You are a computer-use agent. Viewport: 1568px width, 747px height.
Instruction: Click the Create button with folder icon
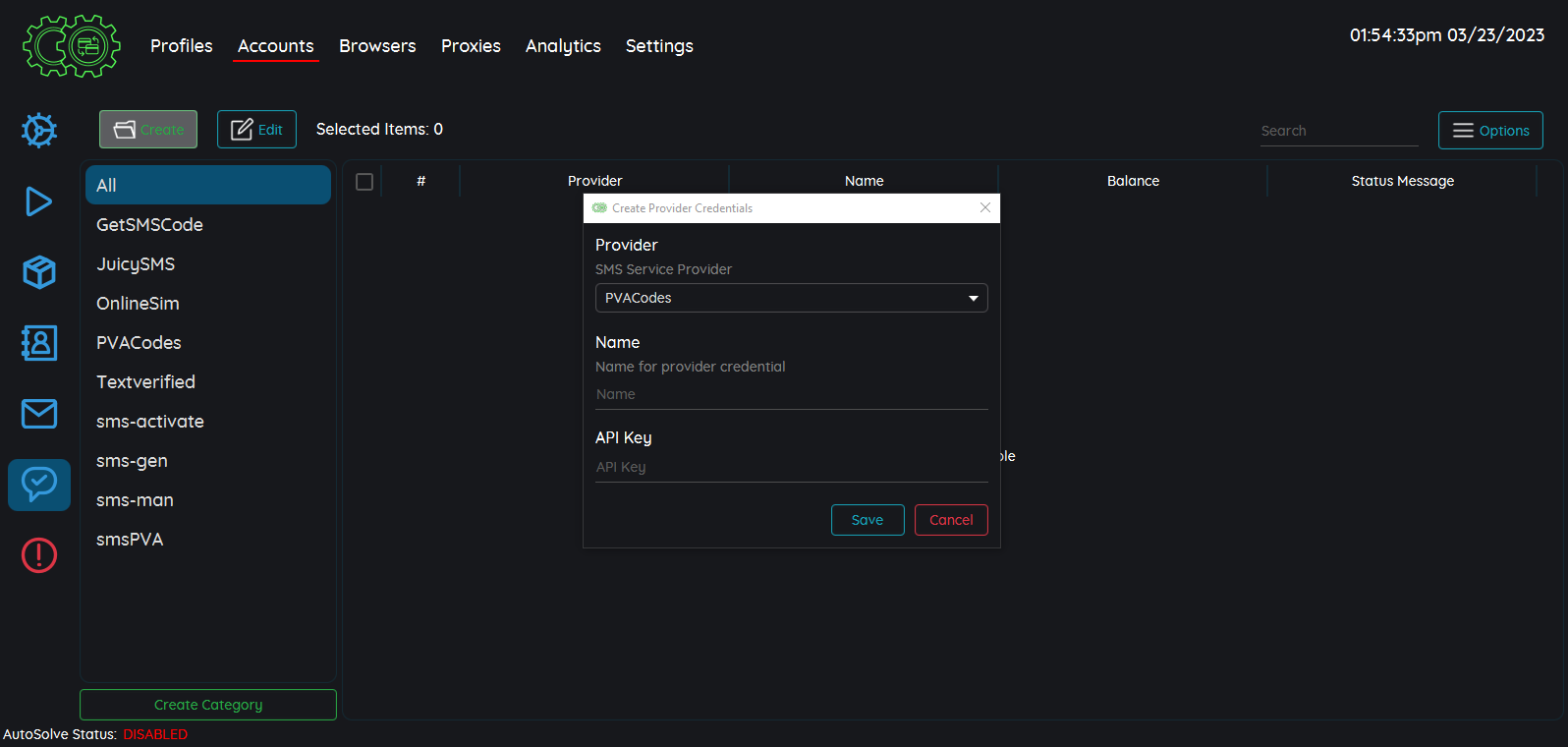coord(148,130)
